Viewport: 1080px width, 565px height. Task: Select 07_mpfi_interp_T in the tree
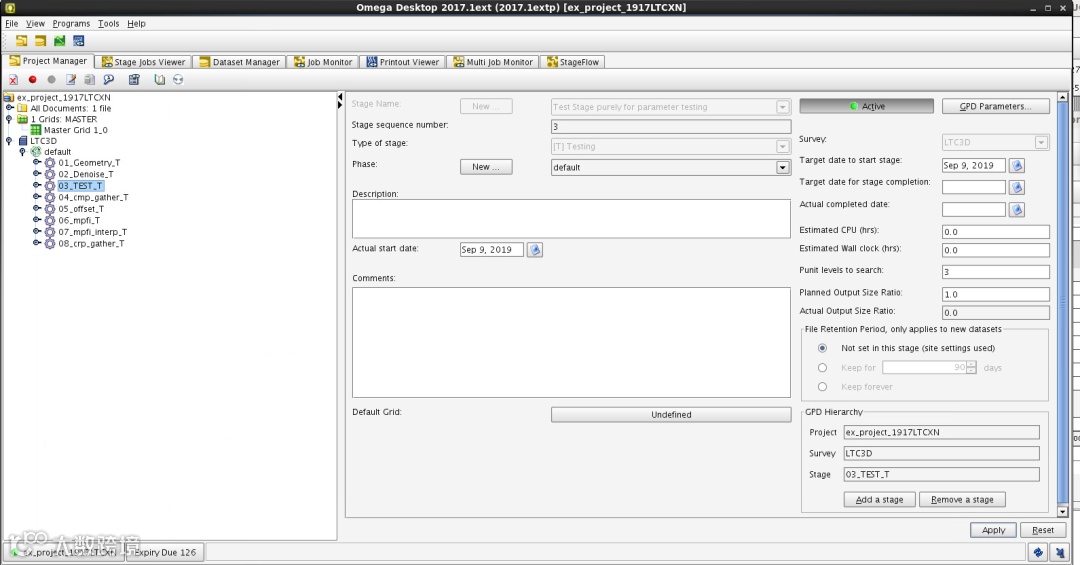coord(92,232)
